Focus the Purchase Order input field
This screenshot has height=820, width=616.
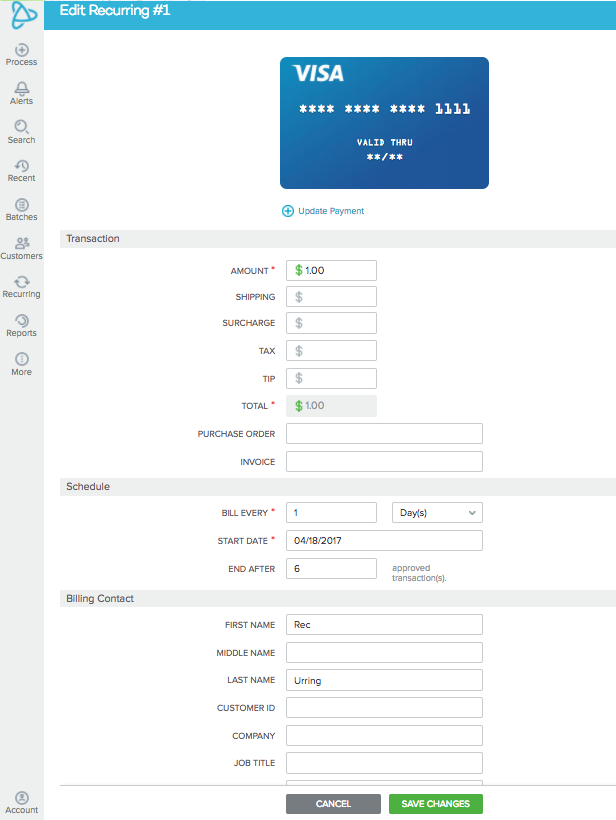(384, 434)
